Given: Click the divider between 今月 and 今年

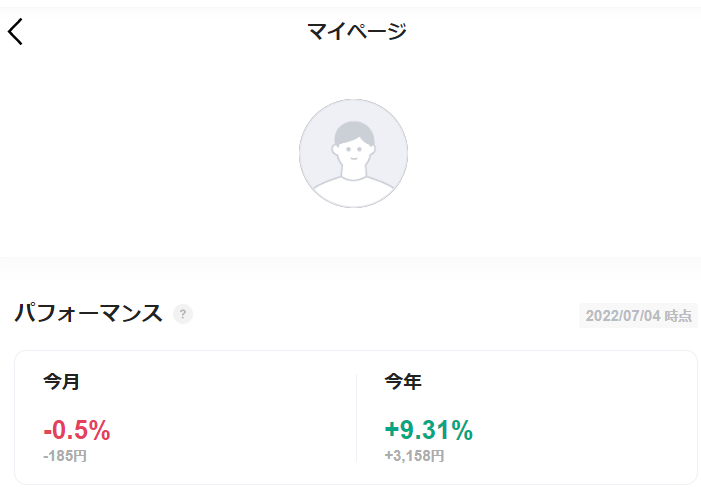Looking at the screenshot, I should point(356,418).
